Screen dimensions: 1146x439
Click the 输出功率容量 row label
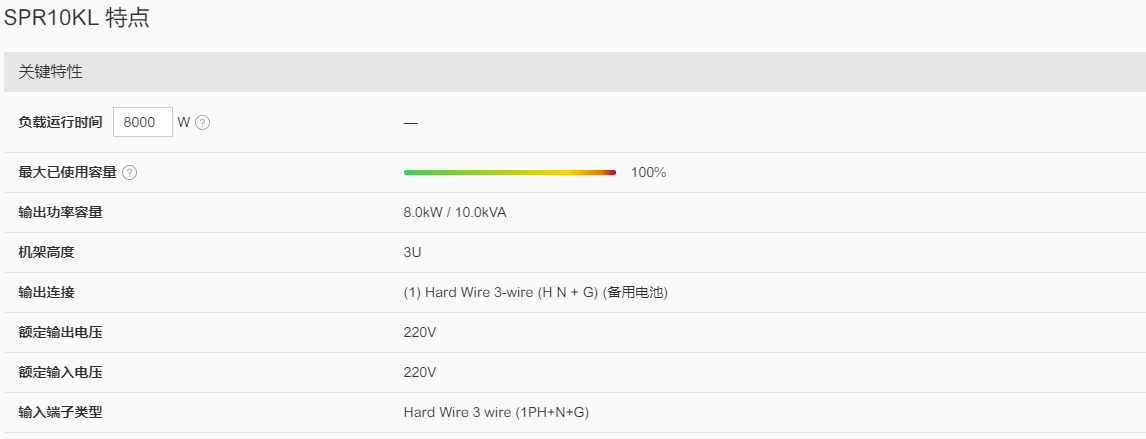pos(60,213)
